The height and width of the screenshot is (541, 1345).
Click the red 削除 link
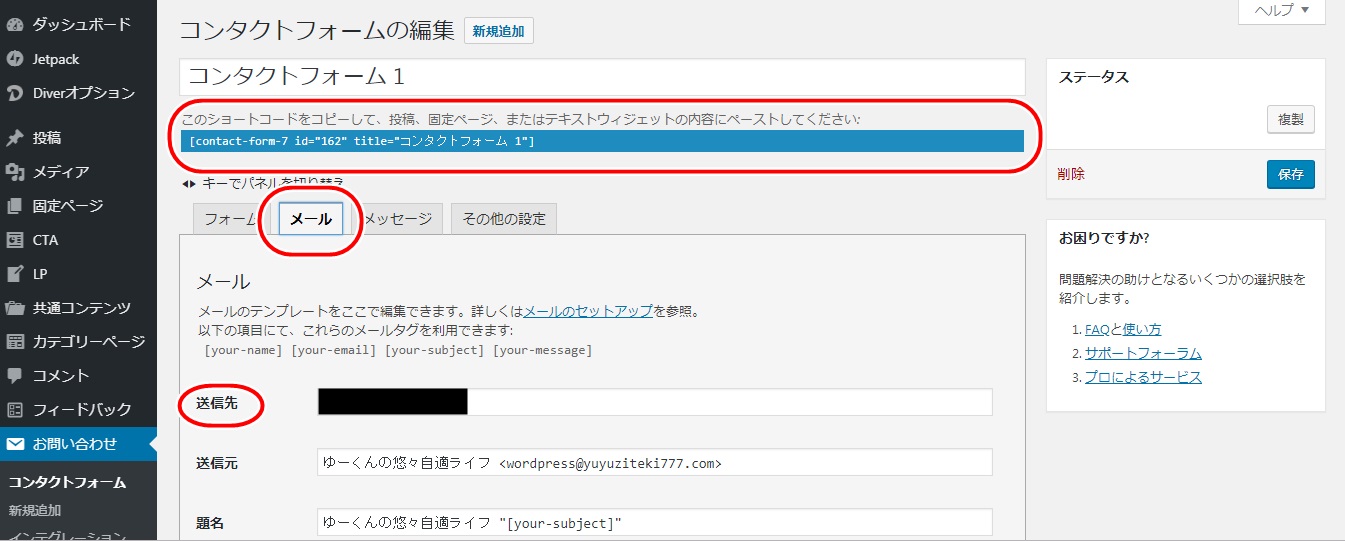[1071, 174]
